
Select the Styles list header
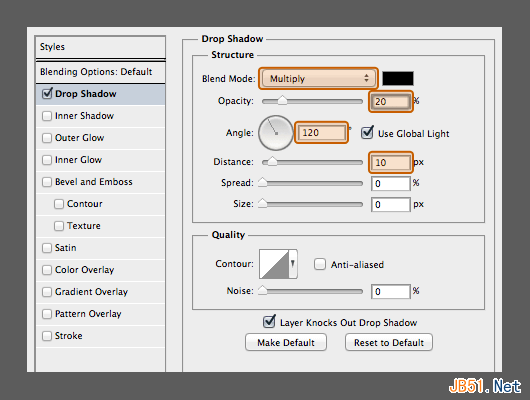click(x=100, y=47)
